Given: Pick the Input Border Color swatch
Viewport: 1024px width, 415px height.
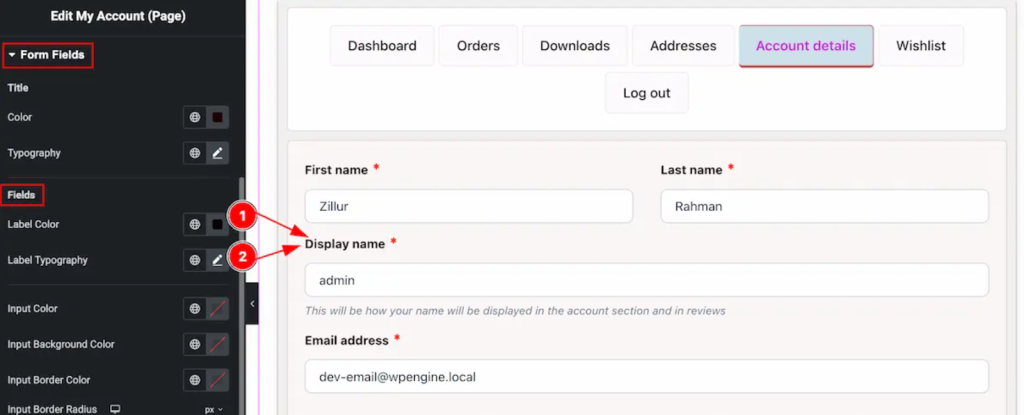Looking at the screenshot, I should [x=217, y=380].
